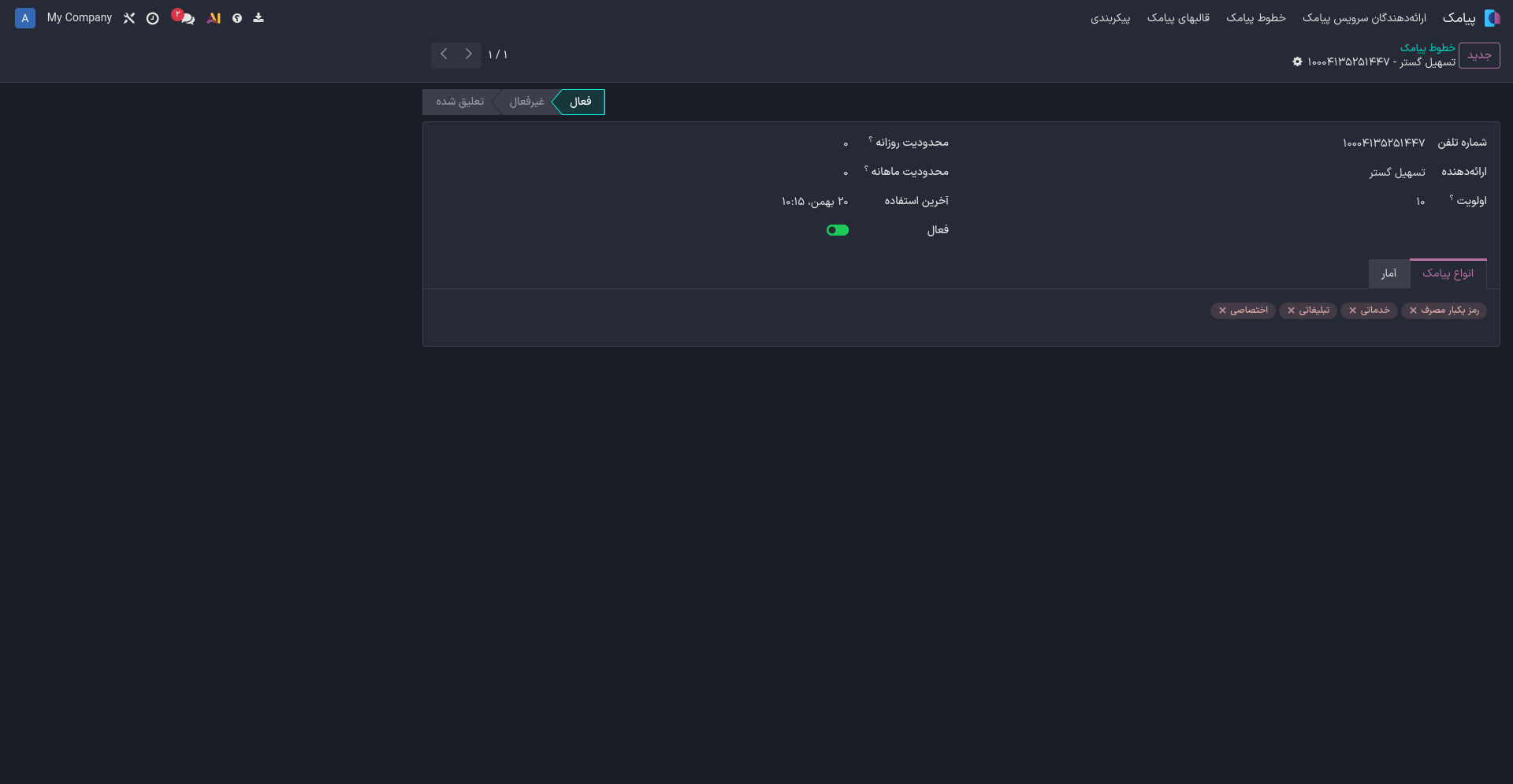Remove the اختصاصی tag
1513x784 pixels.
tap(1222, 310)
